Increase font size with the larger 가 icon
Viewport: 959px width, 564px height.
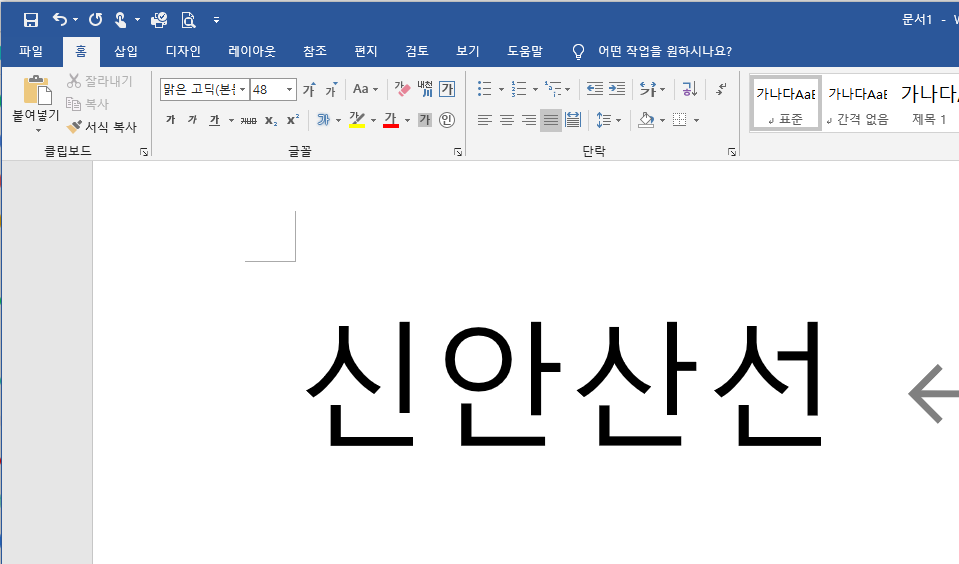tap(309, 89)
